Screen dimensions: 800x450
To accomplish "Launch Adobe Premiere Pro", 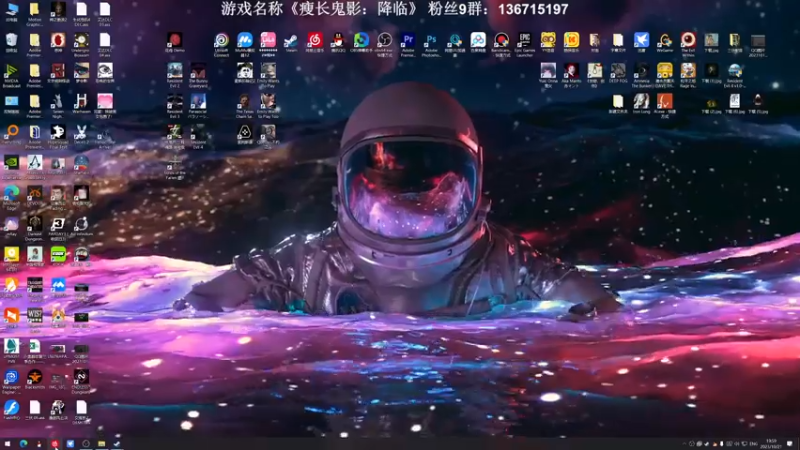I will pyautogui.click(x=408, y=44).
